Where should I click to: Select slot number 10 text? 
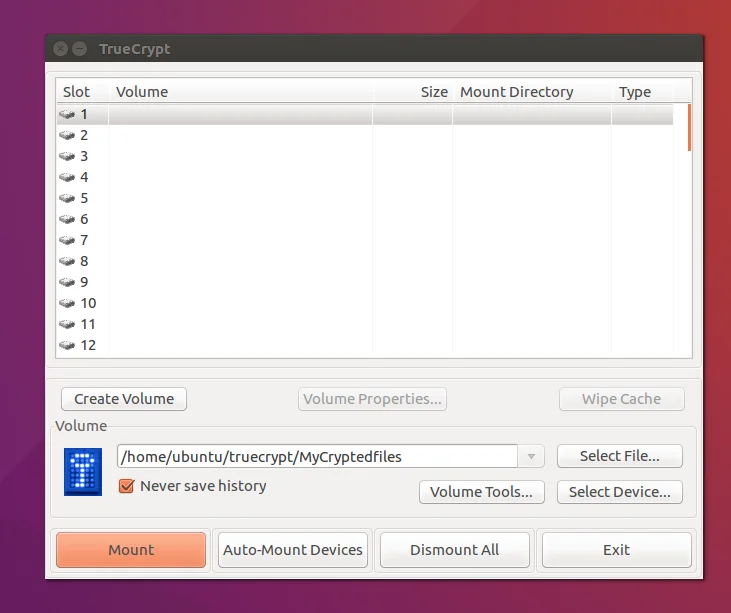tap(88, 303)
